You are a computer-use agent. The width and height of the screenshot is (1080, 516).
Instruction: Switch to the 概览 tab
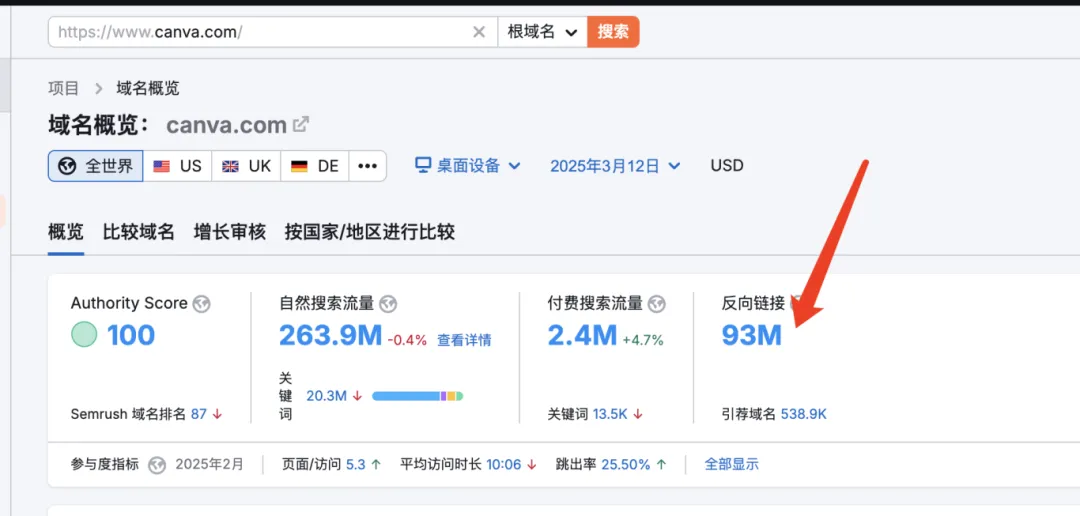(66, 232)
